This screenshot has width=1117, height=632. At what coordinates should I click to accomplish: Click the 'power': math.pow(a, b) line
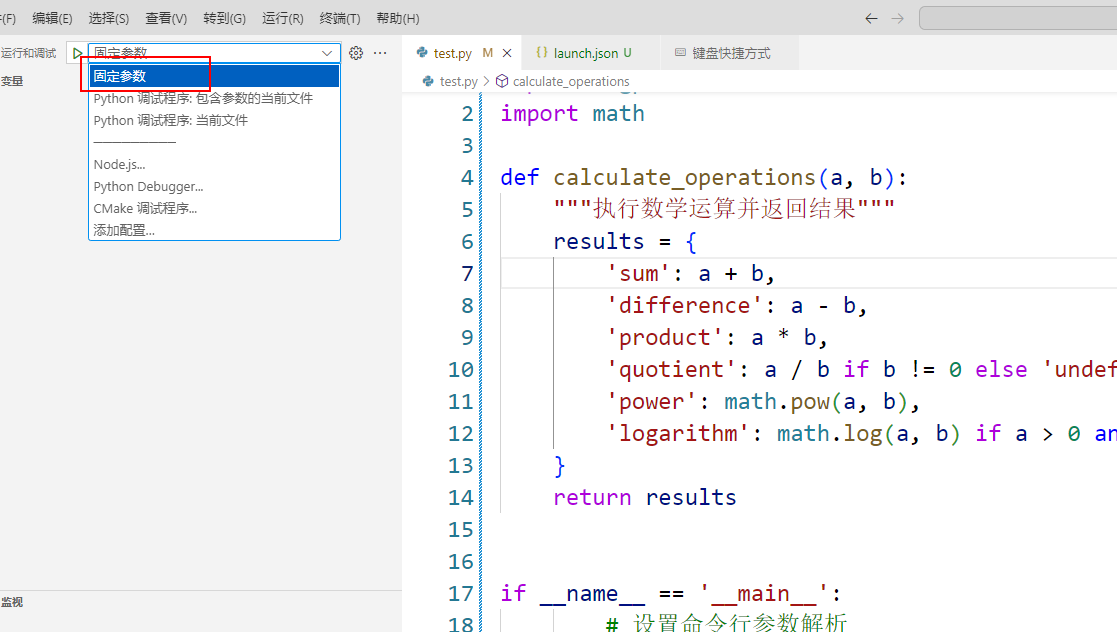[763, 402]
